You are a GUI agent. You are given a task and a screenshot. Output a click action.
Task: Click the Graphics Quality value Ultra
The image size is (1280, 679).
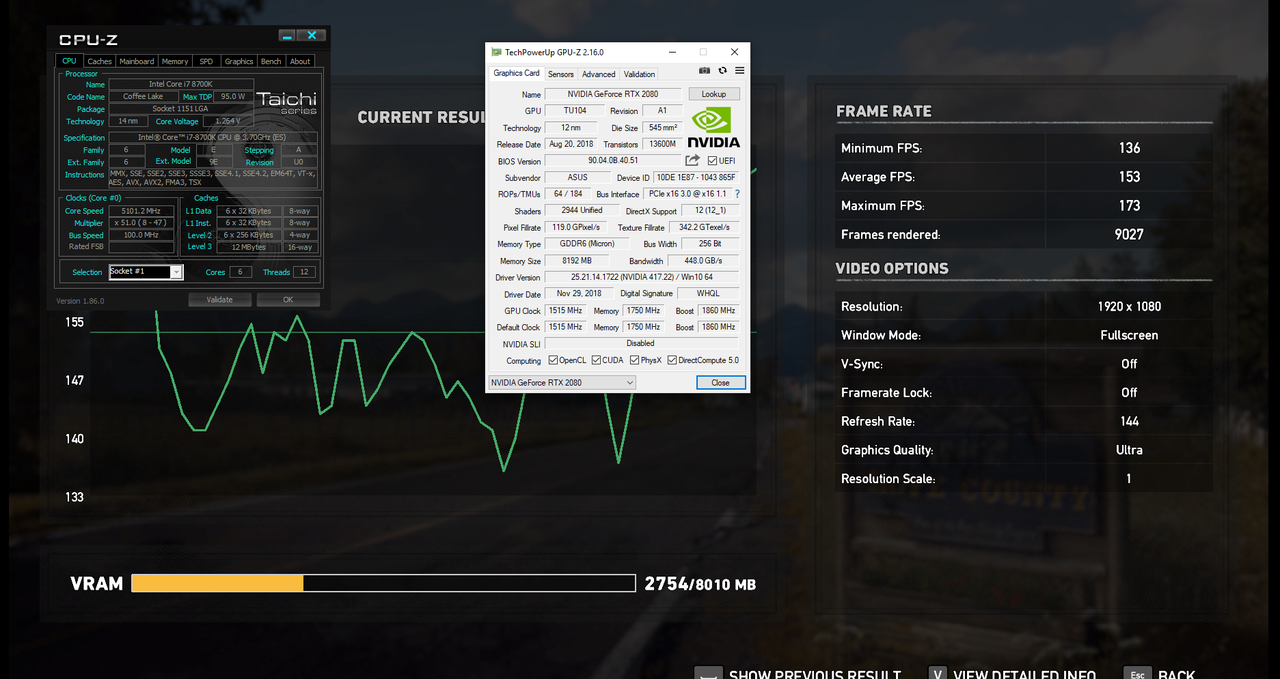[1129, 450]
